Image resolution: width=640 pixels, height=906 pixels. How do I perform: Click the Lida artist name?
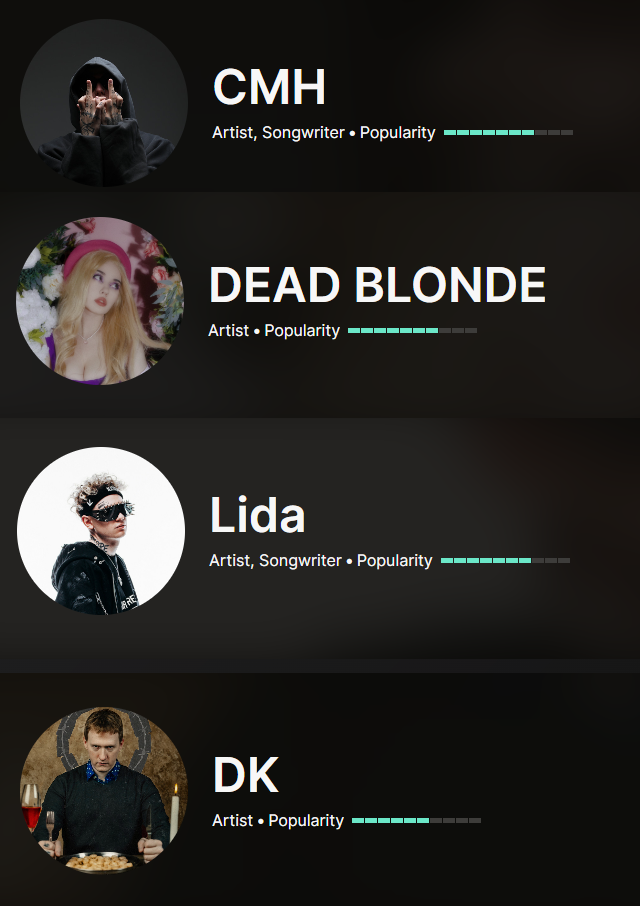[x=257, y=514]
